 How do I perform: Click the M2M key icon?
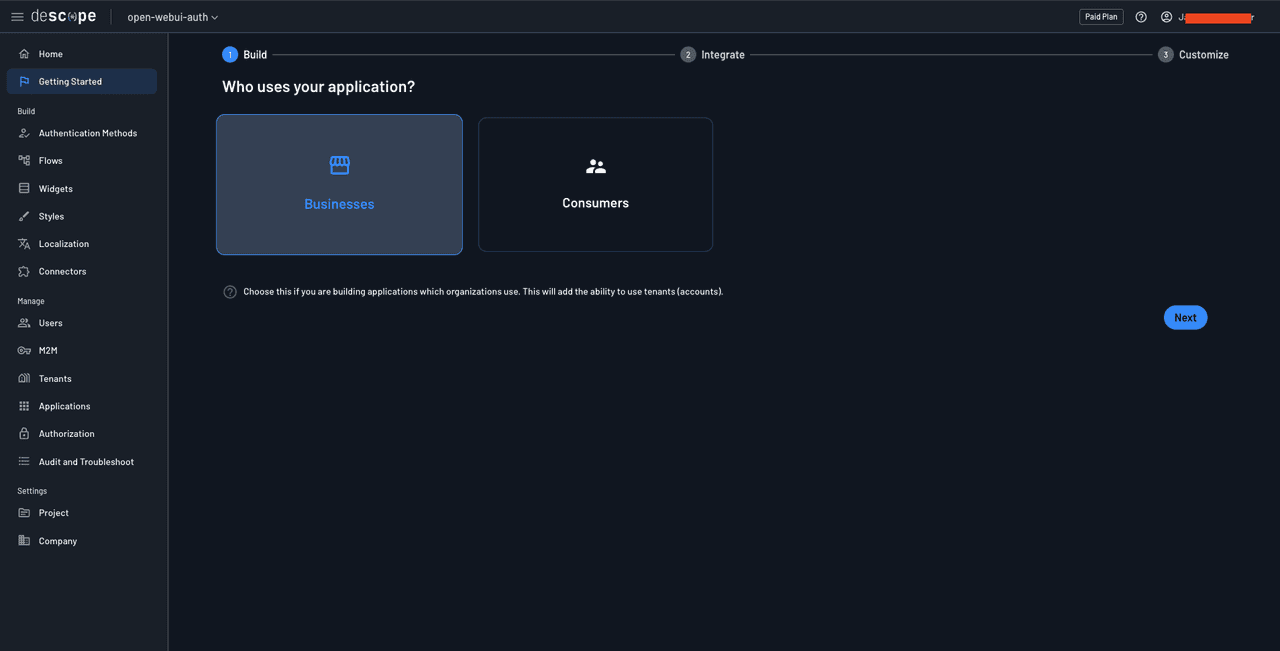24,351
